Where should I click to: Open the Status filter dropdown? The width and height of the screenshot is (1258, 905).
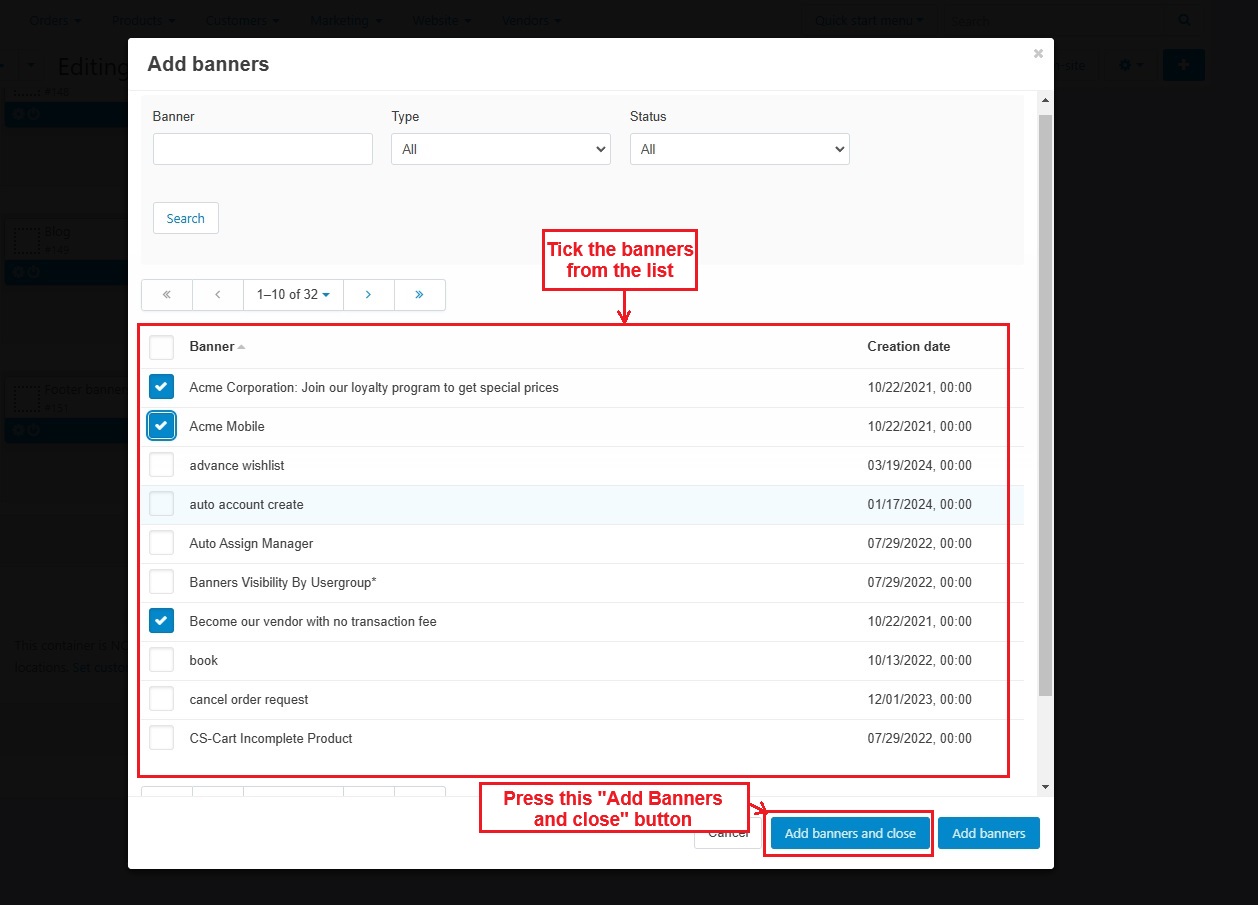(x=739, y=149)
